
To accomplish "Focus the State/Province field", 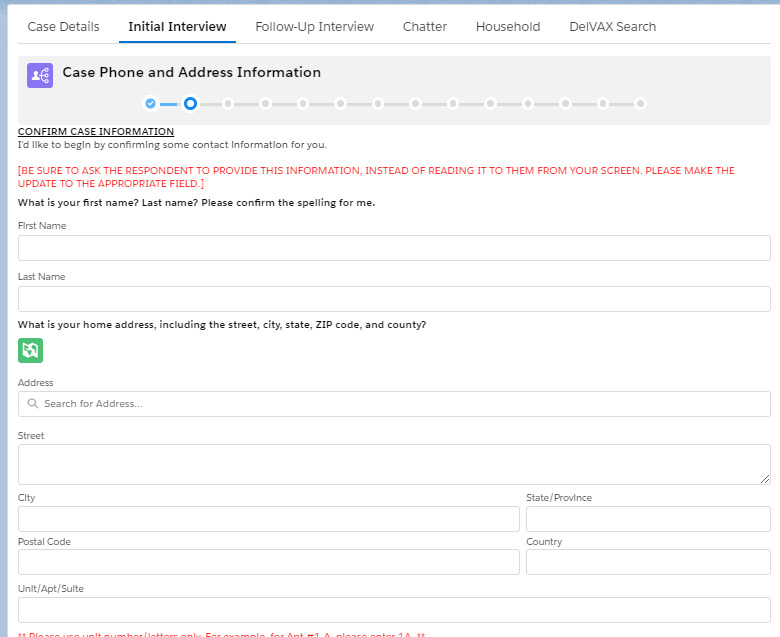I will [648, 519].
